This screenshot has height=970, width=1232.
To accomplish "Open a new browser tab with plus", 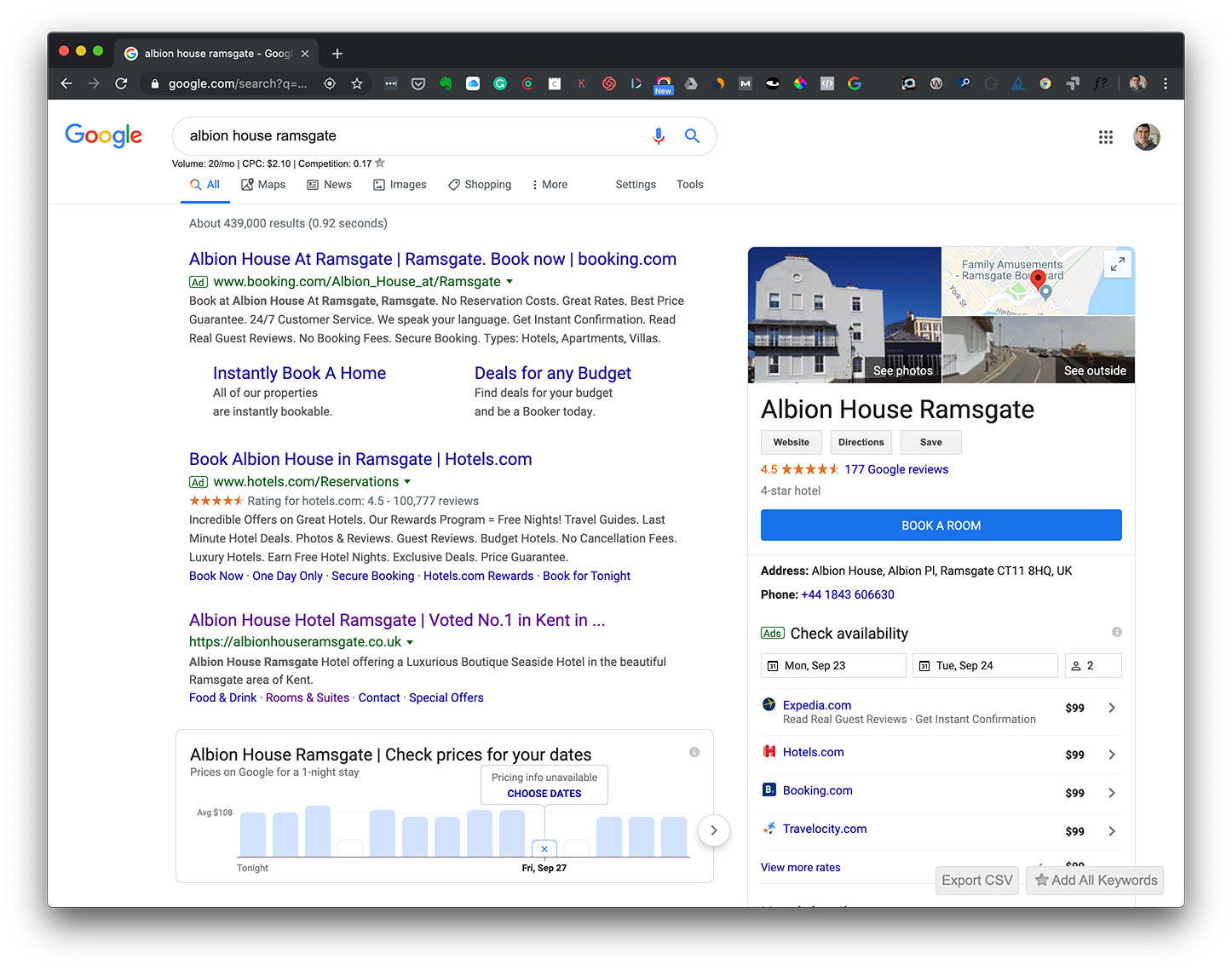I will tap(337, 54).
